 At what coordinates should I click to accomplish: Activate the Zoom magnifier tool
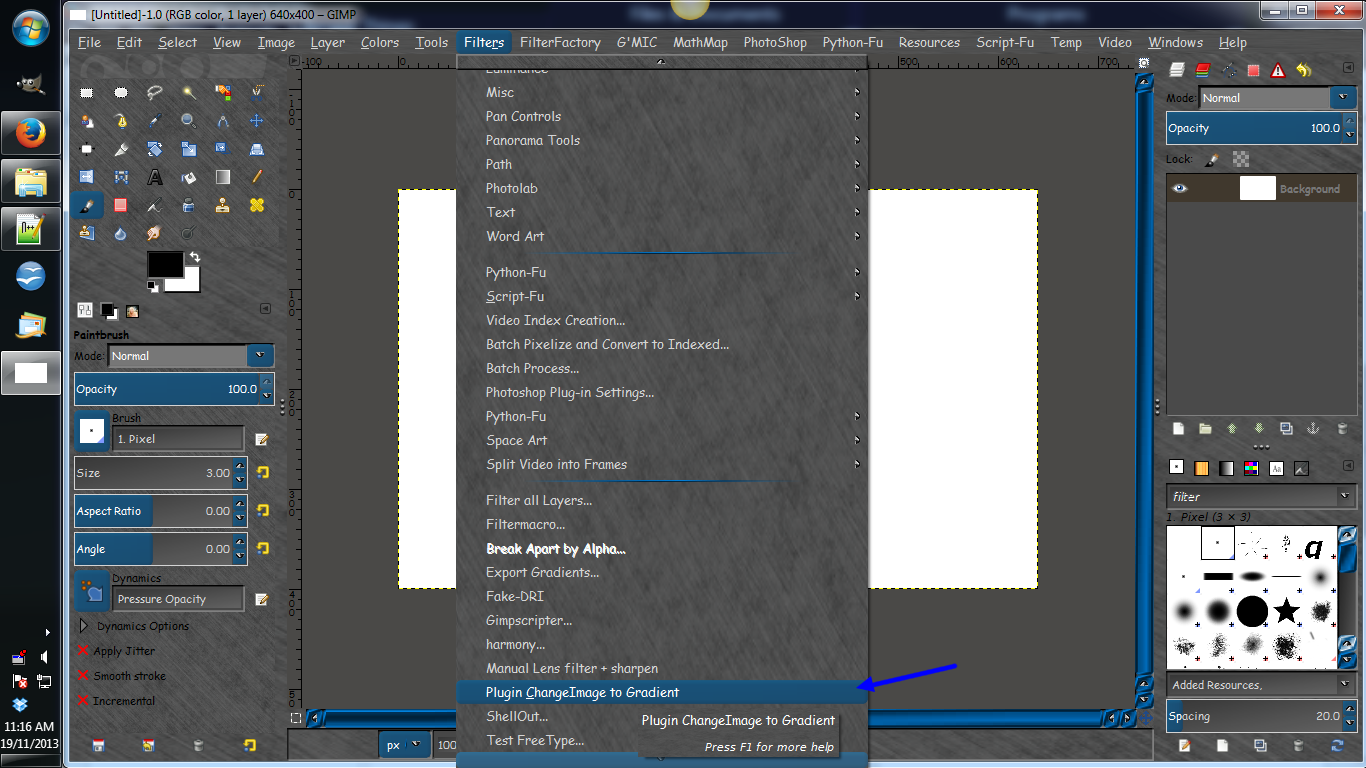[189, 121]
